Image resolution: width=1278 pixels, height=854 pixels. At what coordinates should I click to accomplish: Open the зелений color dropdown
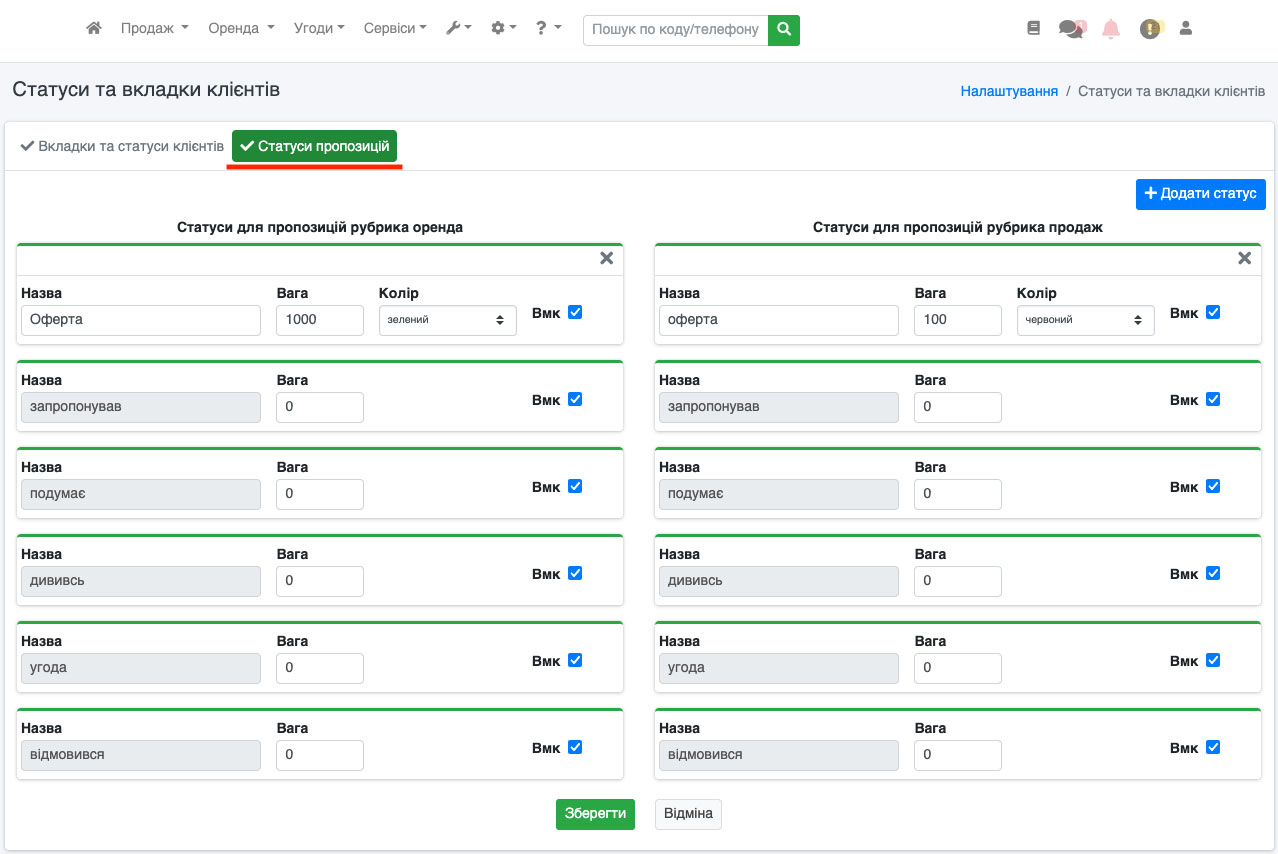click(447, 320)
